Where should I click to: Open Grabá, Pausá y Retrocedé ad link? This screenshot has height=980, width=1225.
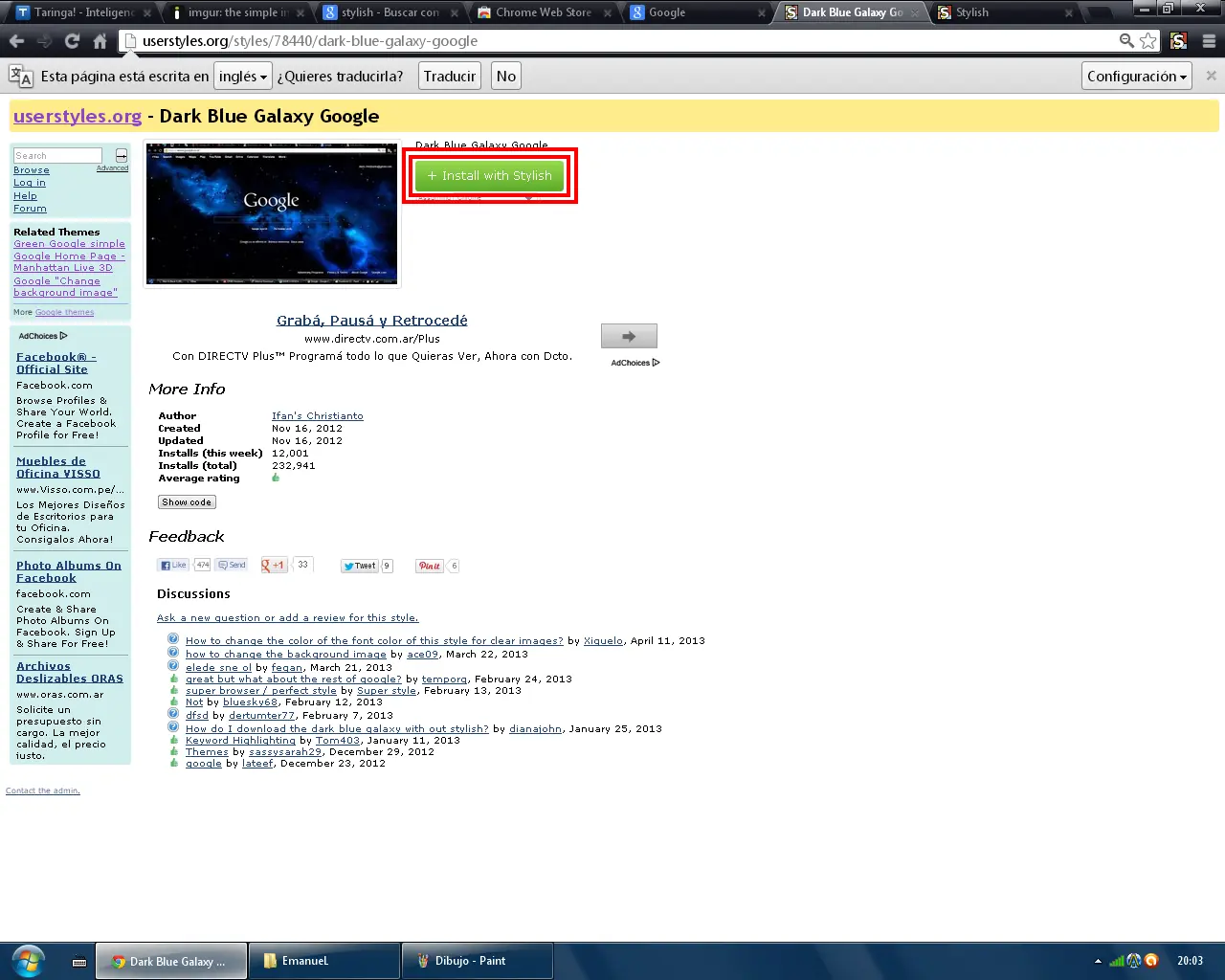tap(372, 320)
